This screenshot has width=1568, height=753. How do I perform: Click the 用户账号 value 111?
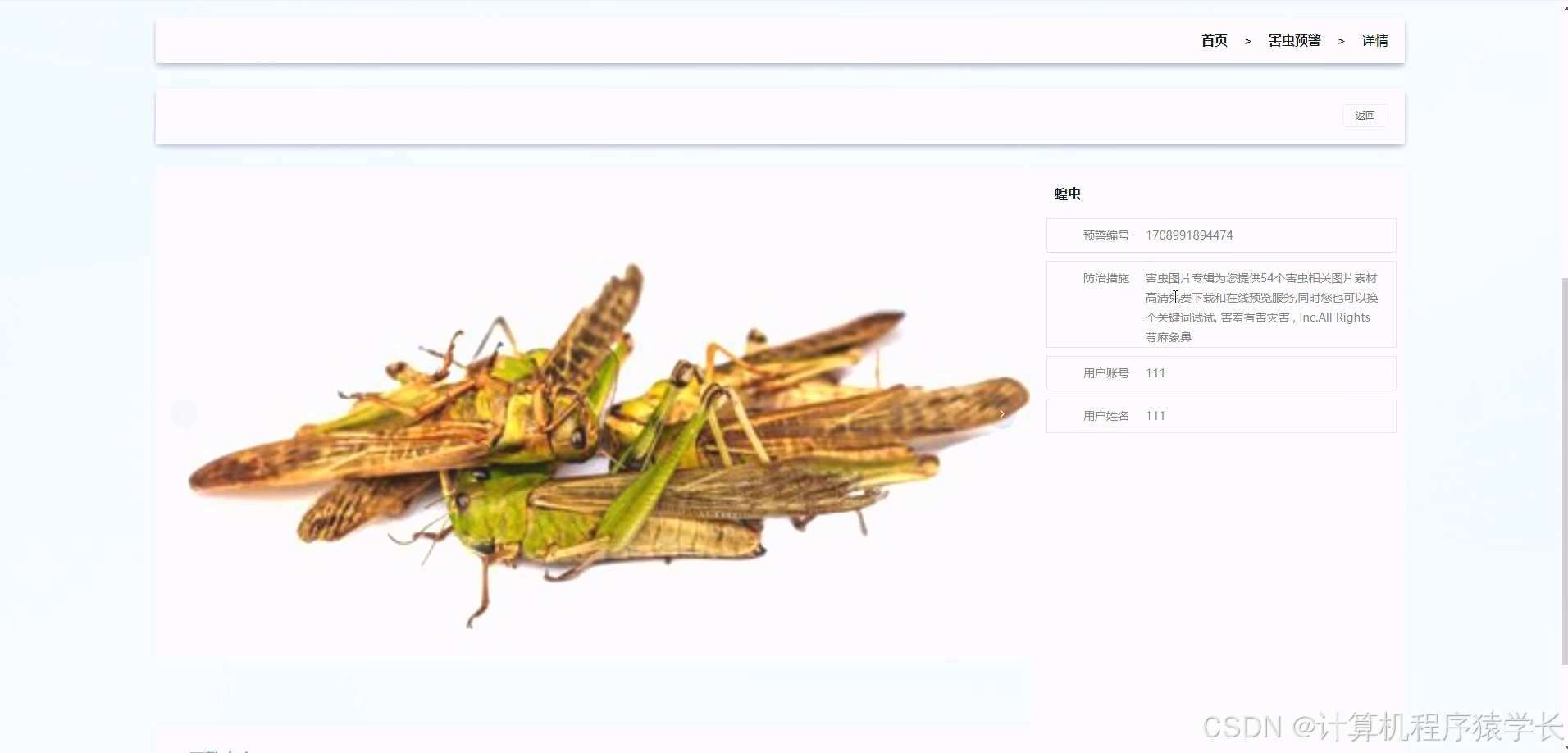coord(1155,373)
